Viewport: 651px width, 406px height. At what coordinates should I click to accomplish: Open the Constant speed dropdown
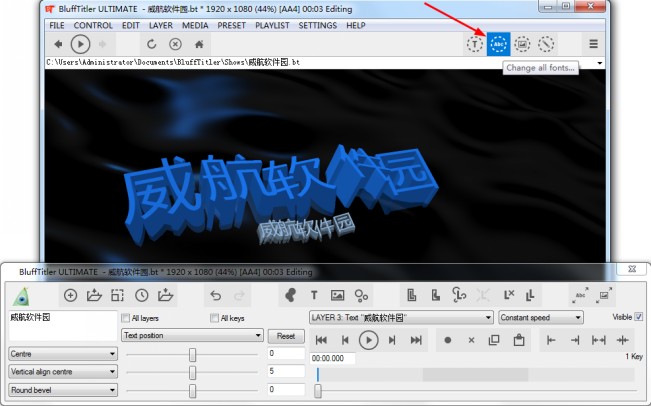[540, 318]
